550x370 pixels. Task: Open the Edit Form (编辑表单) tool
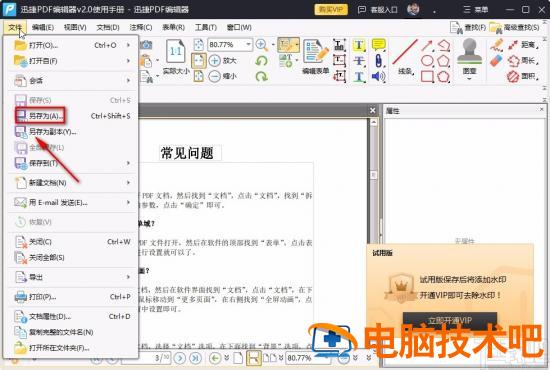(316, 57)
